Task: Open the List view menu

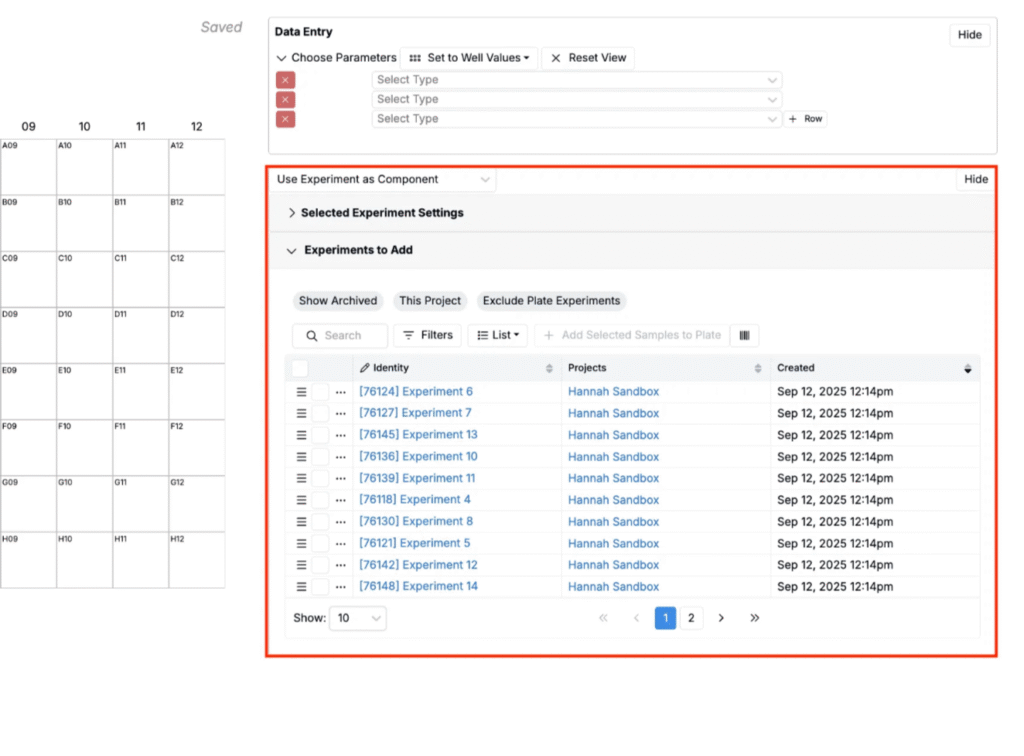Action: point(497,335)
